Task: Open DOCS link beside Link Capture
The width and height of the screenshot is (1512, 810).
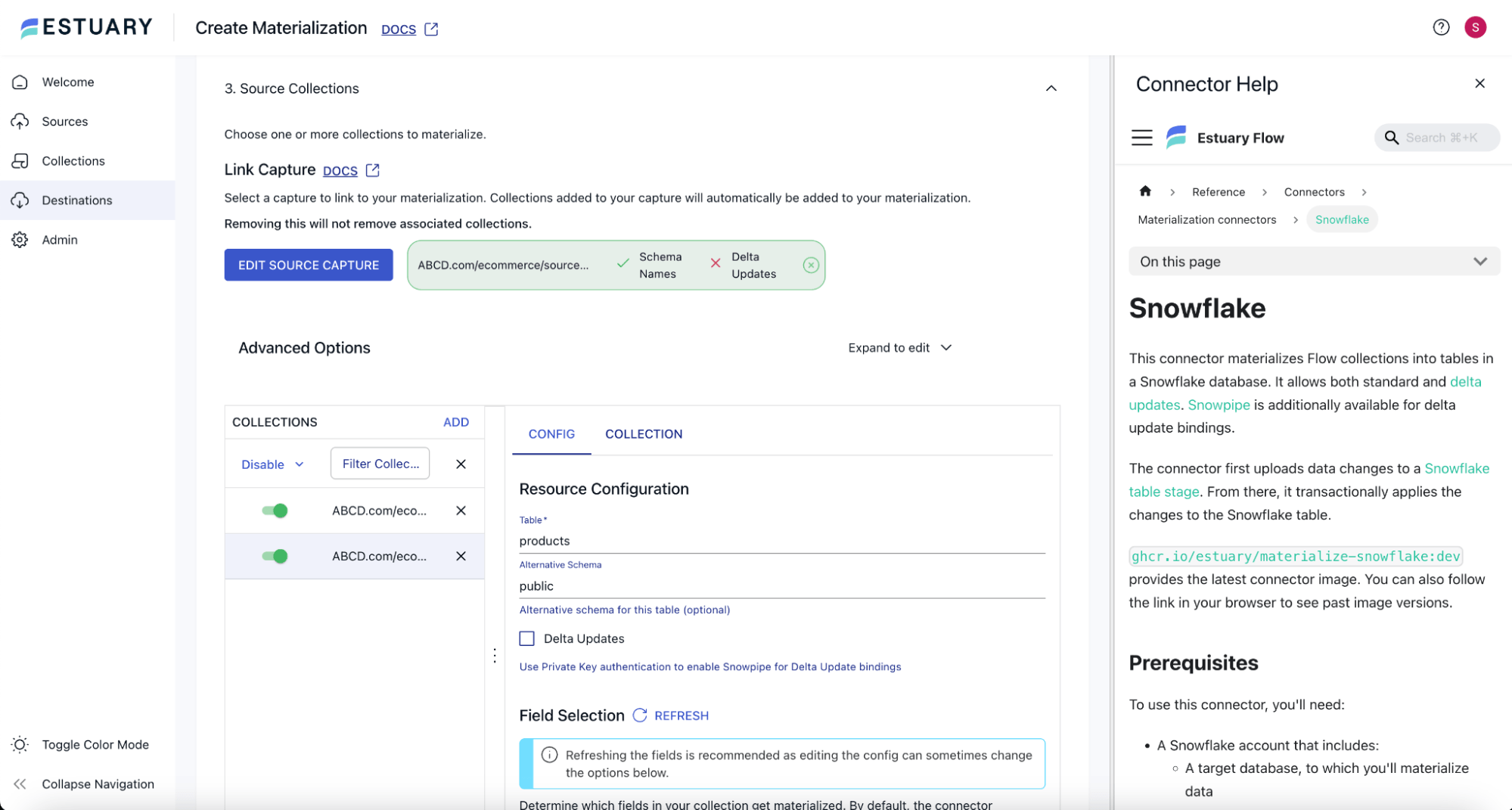Action: pyautogui.click(x=340, y=170)
